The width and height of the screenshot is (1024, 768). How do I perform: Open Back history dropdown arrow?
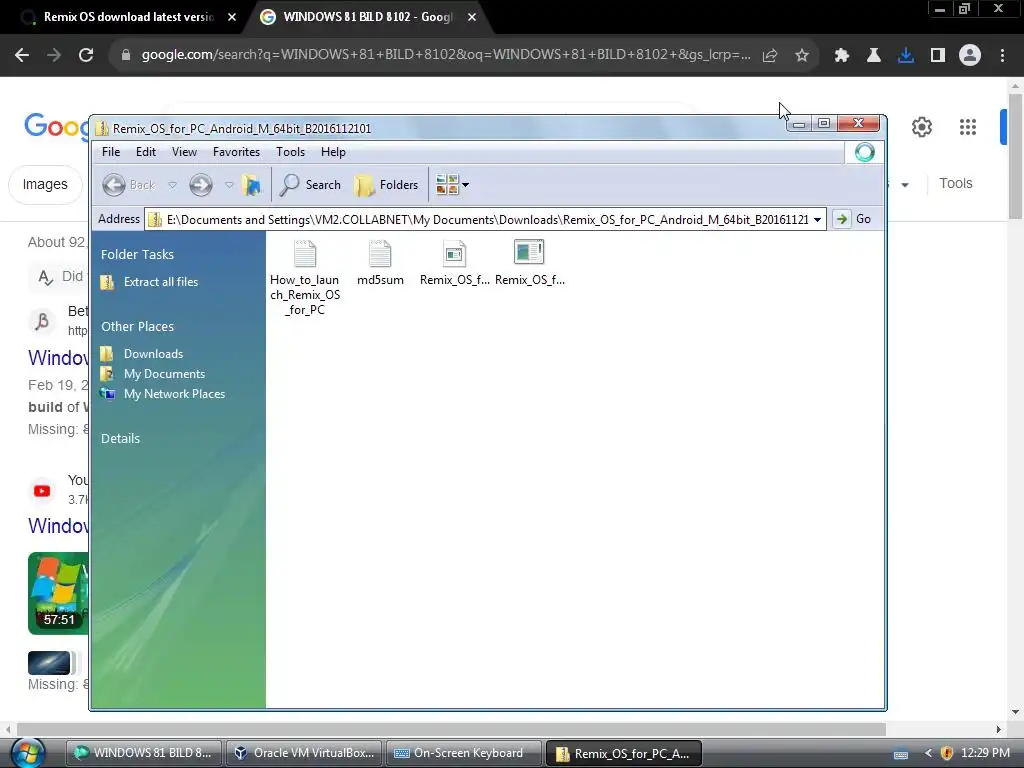pos(172,185)
